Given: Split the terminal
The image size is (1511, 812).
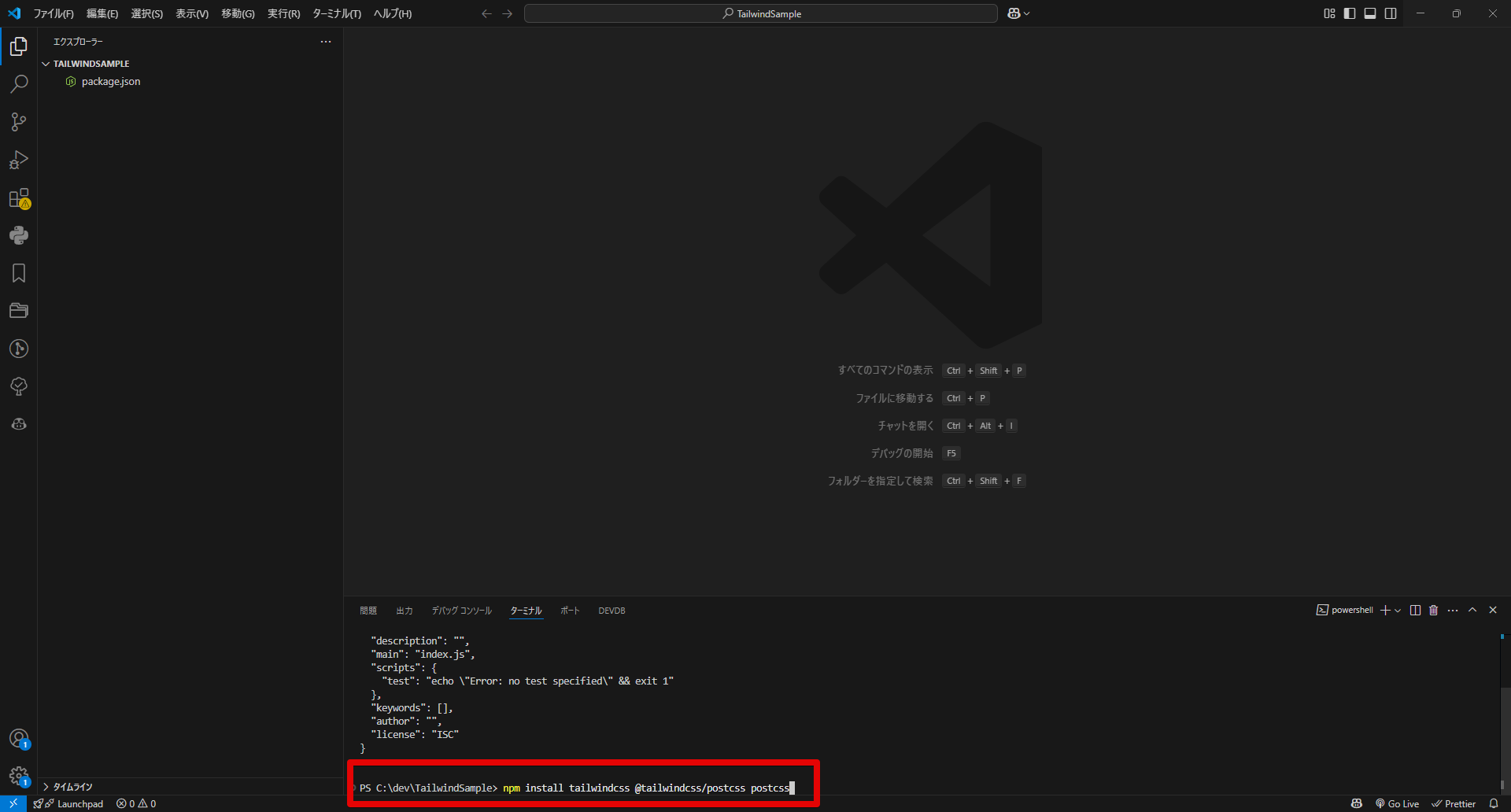Looking at the screenshot, I should 1415,611.
